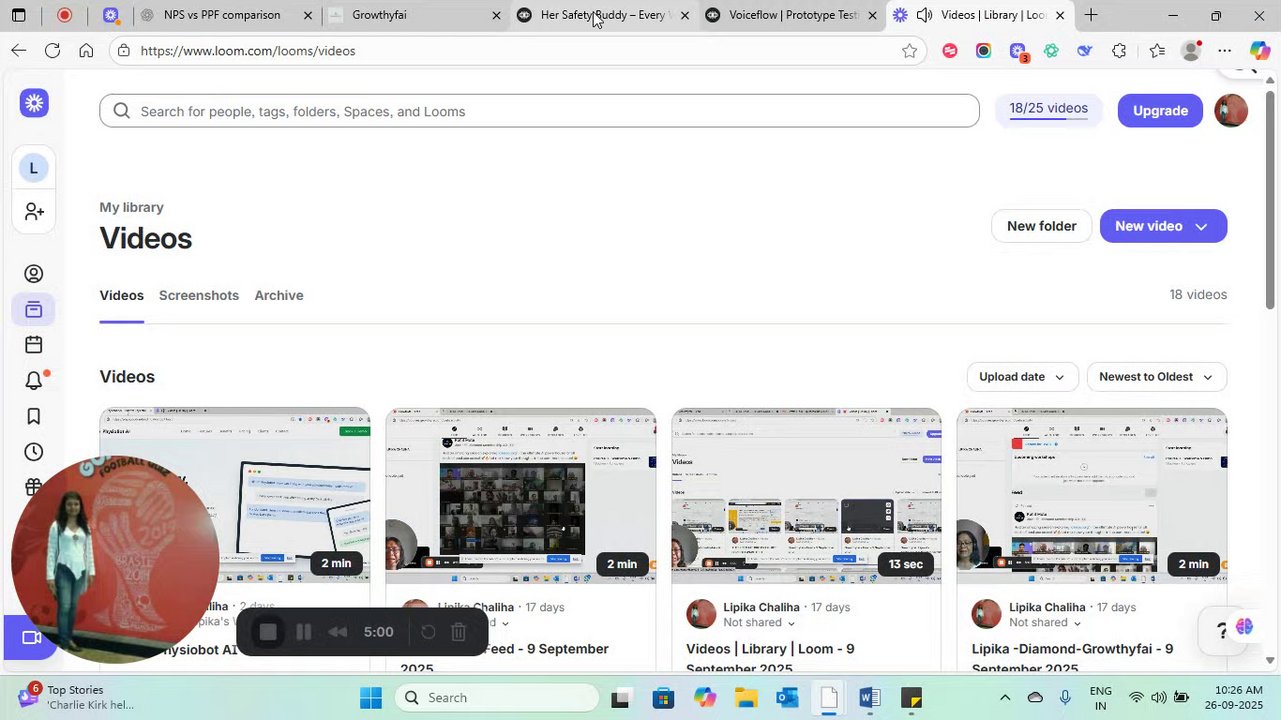Click the webcam bubble preview

click(115, 559)
